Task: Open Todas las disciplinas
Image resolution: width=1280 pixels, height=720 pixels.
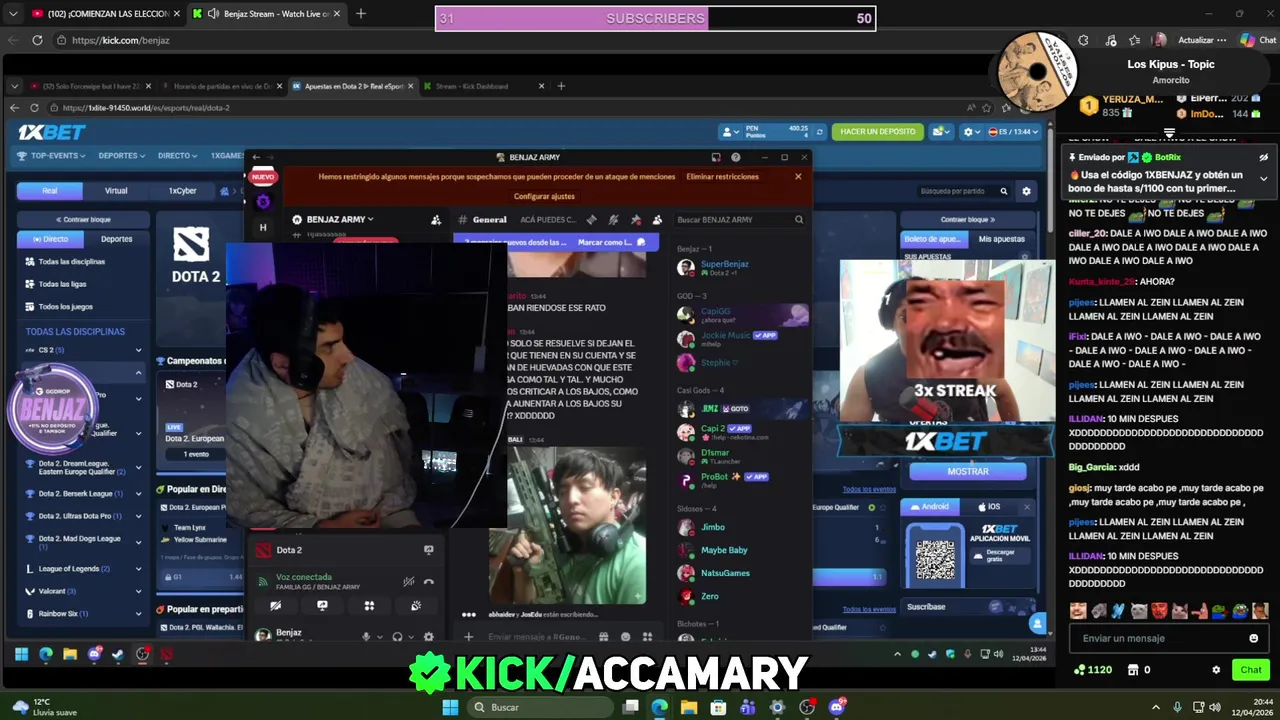Action: [x=71, y=261]
